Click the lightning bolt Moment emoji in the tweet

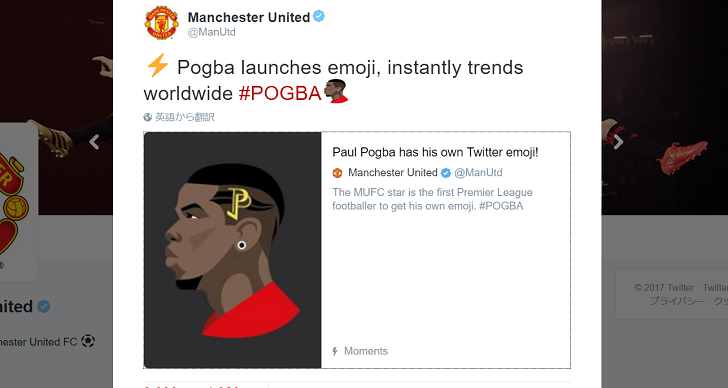[157, 65]
